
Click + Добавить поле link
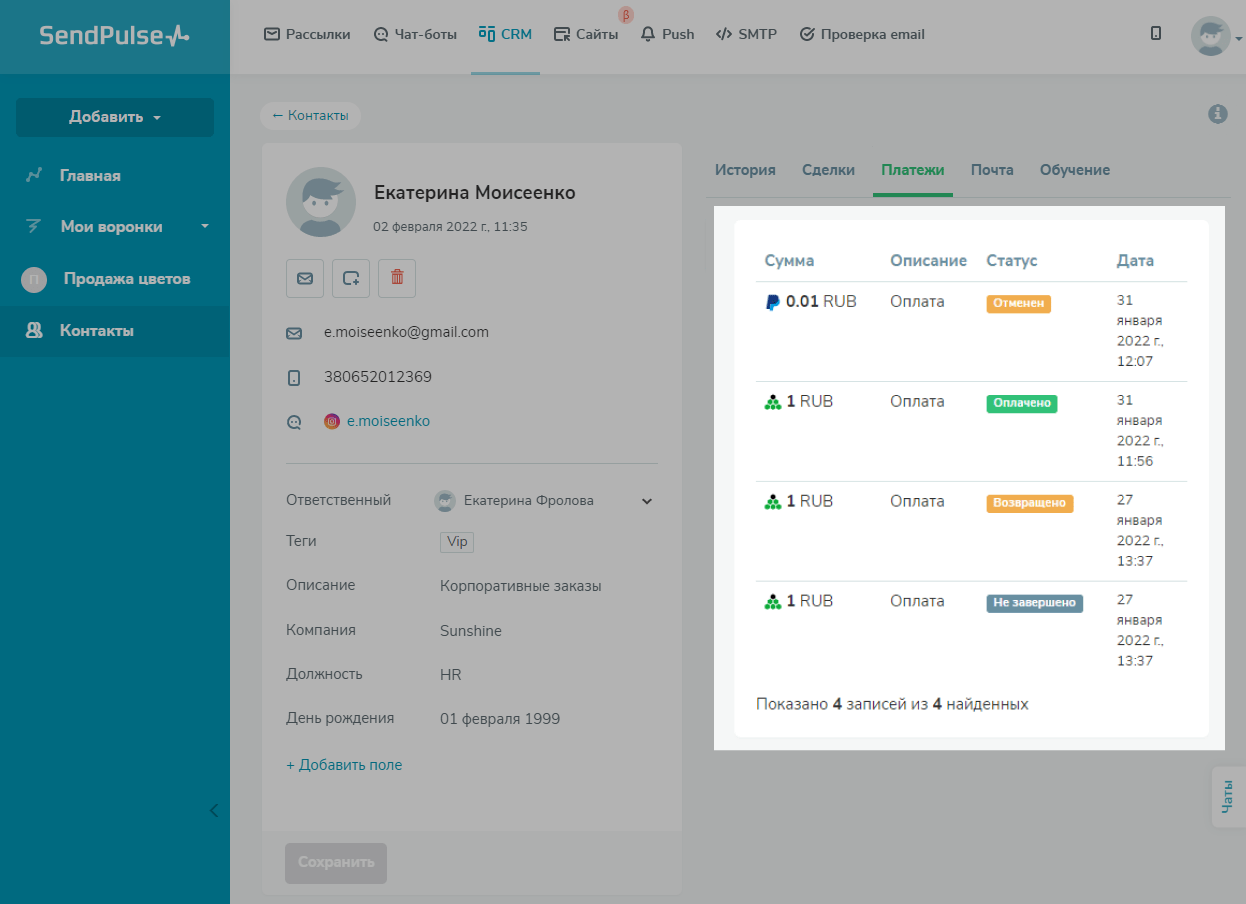pos(344,765)
